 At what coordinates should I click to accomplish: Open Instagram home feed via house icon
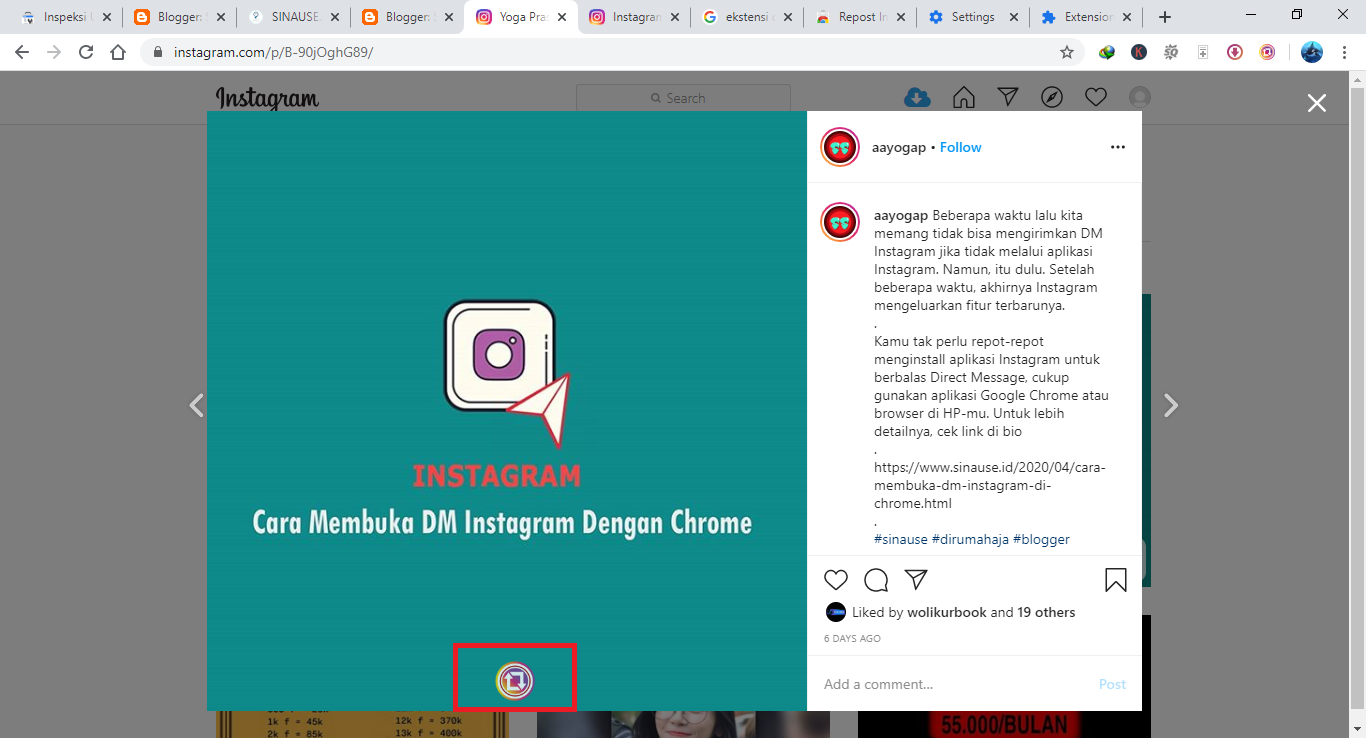tap(963, 97)
